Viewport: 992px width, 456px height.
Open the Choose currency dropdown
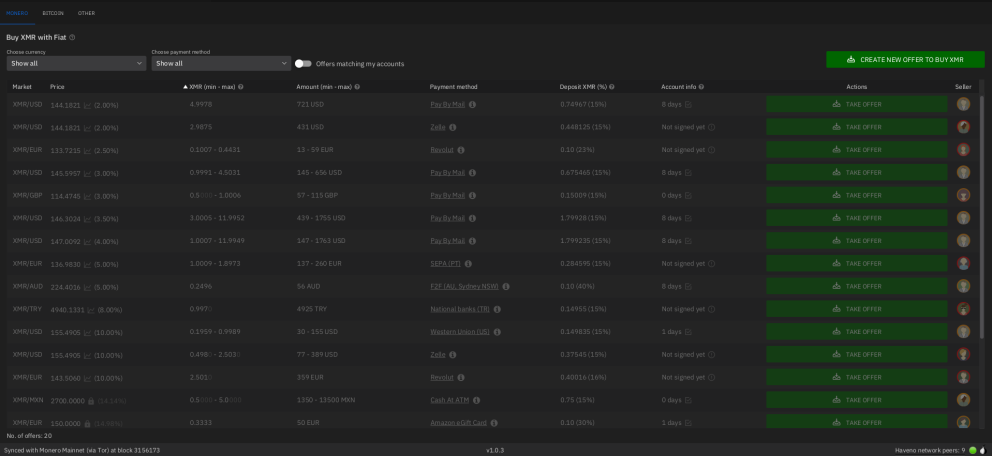tap(77, 63)
